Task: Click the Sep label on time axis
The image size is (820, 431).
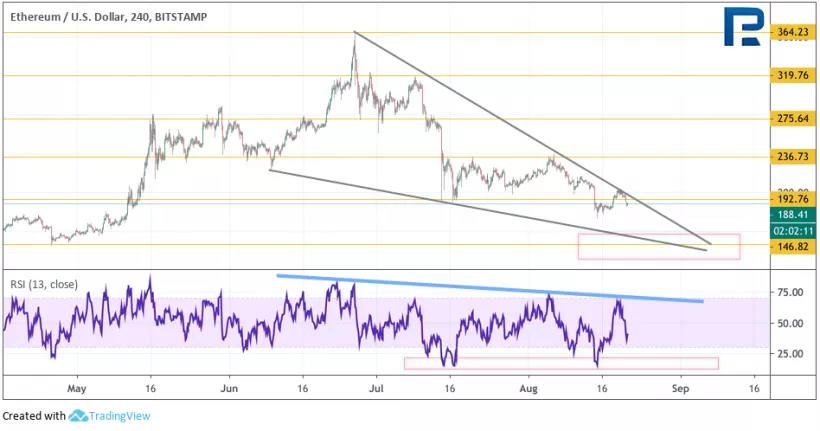Action: coord(681,386)
